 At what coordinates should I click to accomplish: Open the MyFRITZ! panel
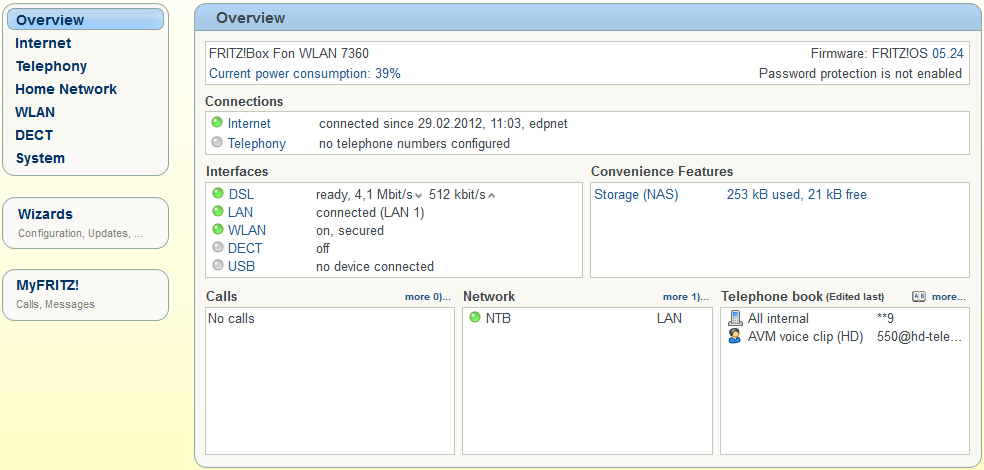(85, 295)
